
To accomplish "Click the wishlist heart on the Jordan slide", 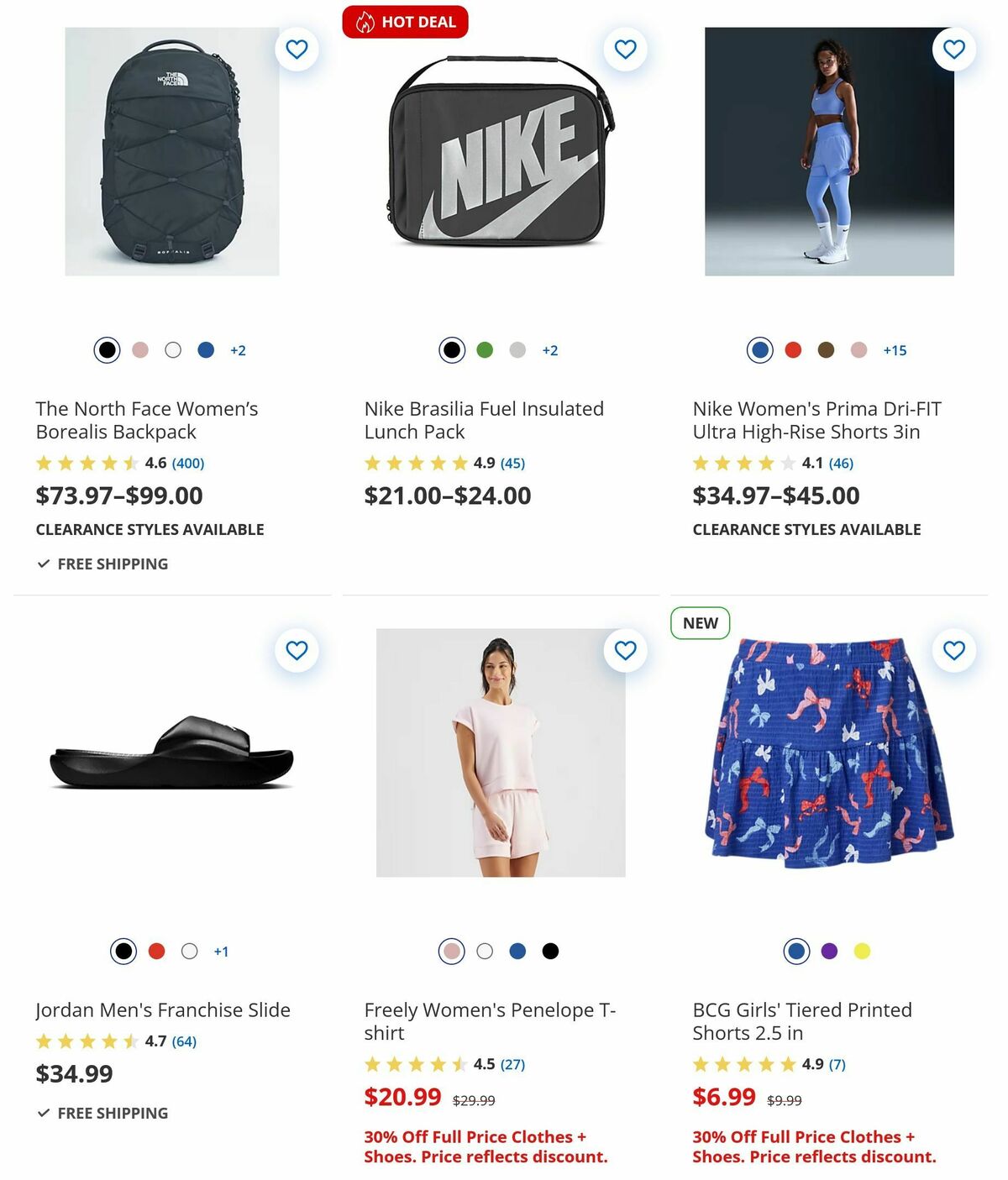I will [296, 650].
